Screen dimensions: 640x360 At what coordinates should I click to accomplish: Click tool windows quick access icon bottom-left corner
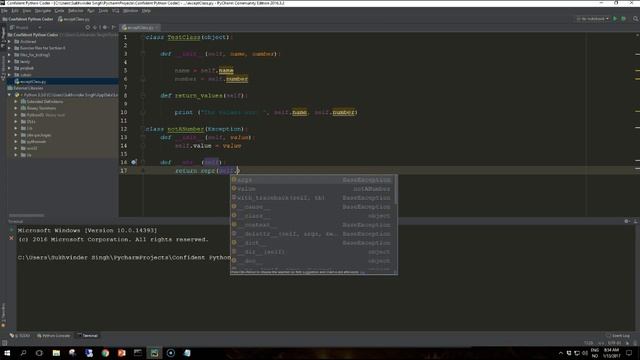pos(4,343)
